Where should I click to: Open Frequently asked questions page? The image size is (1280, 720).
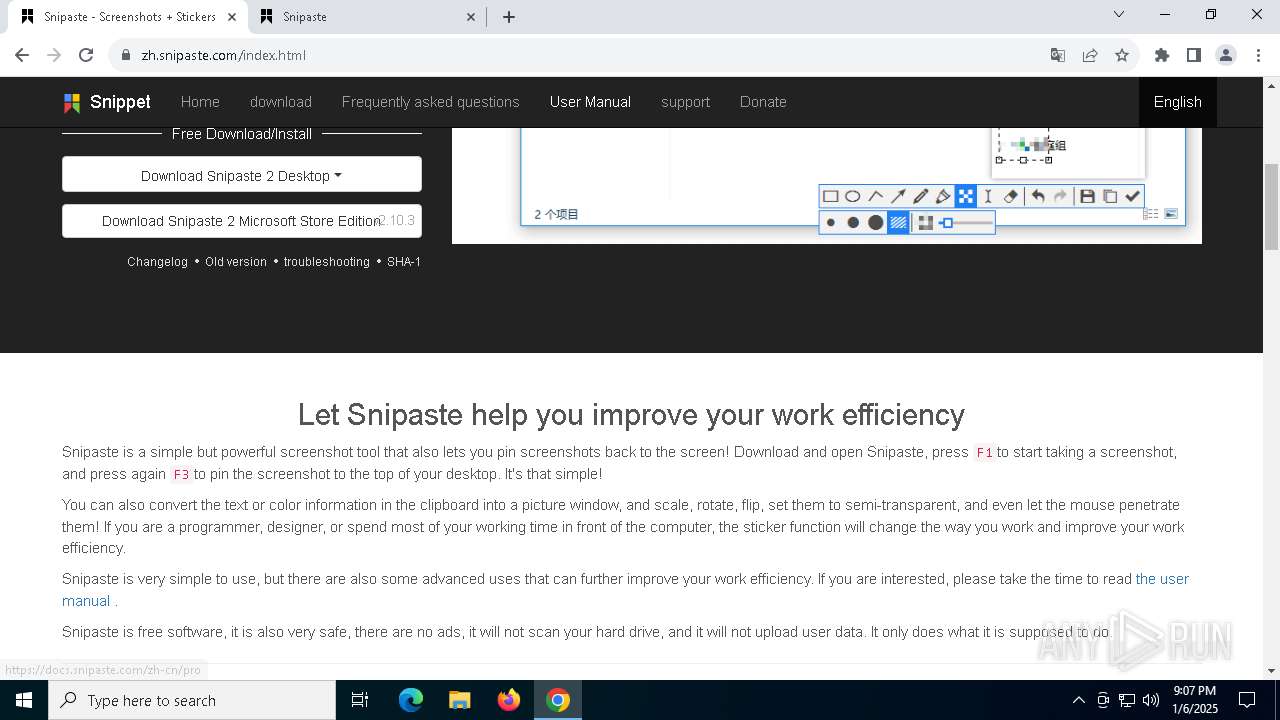(431, 102)
